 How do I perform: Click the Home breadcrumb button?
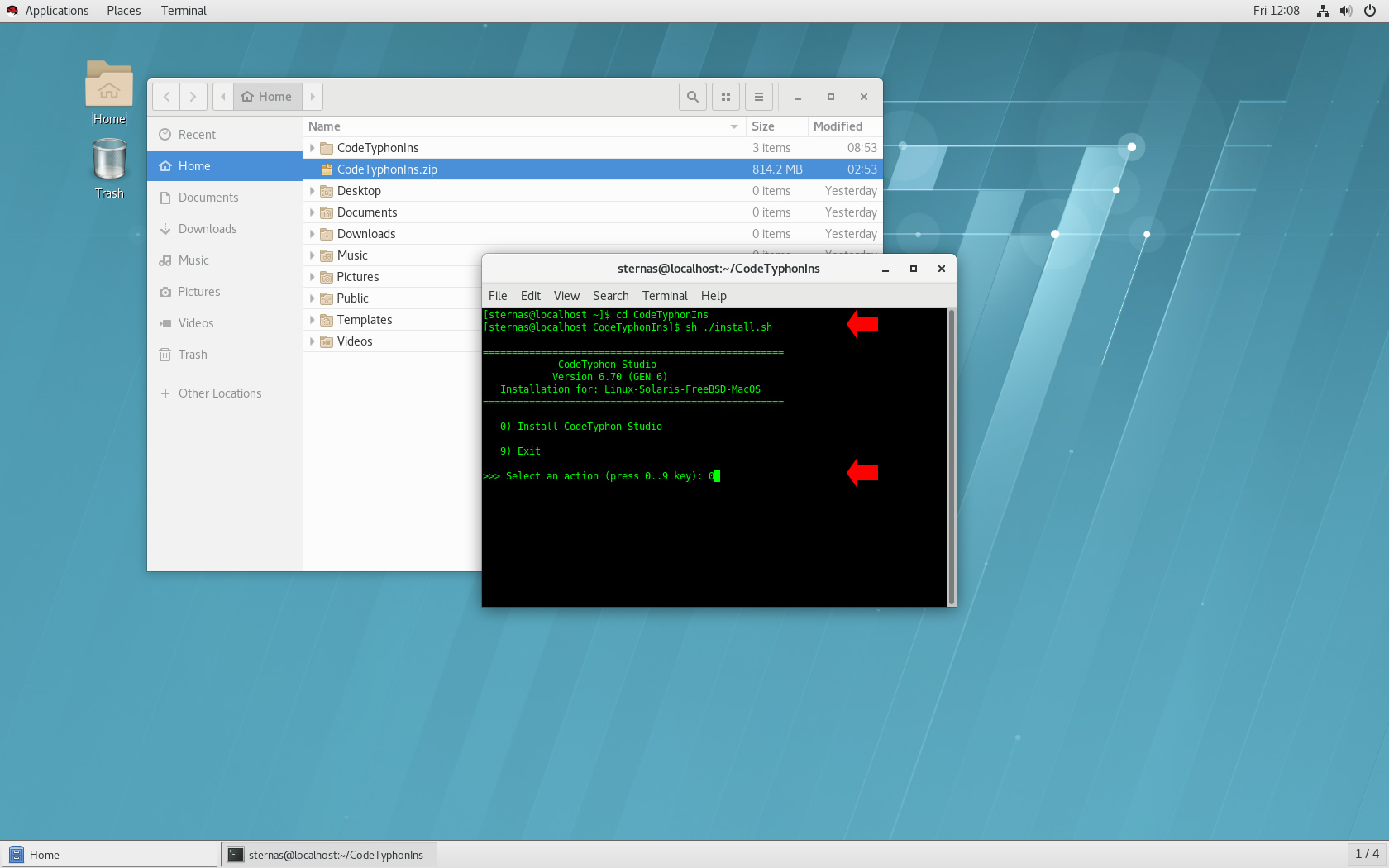click(268, 97)
